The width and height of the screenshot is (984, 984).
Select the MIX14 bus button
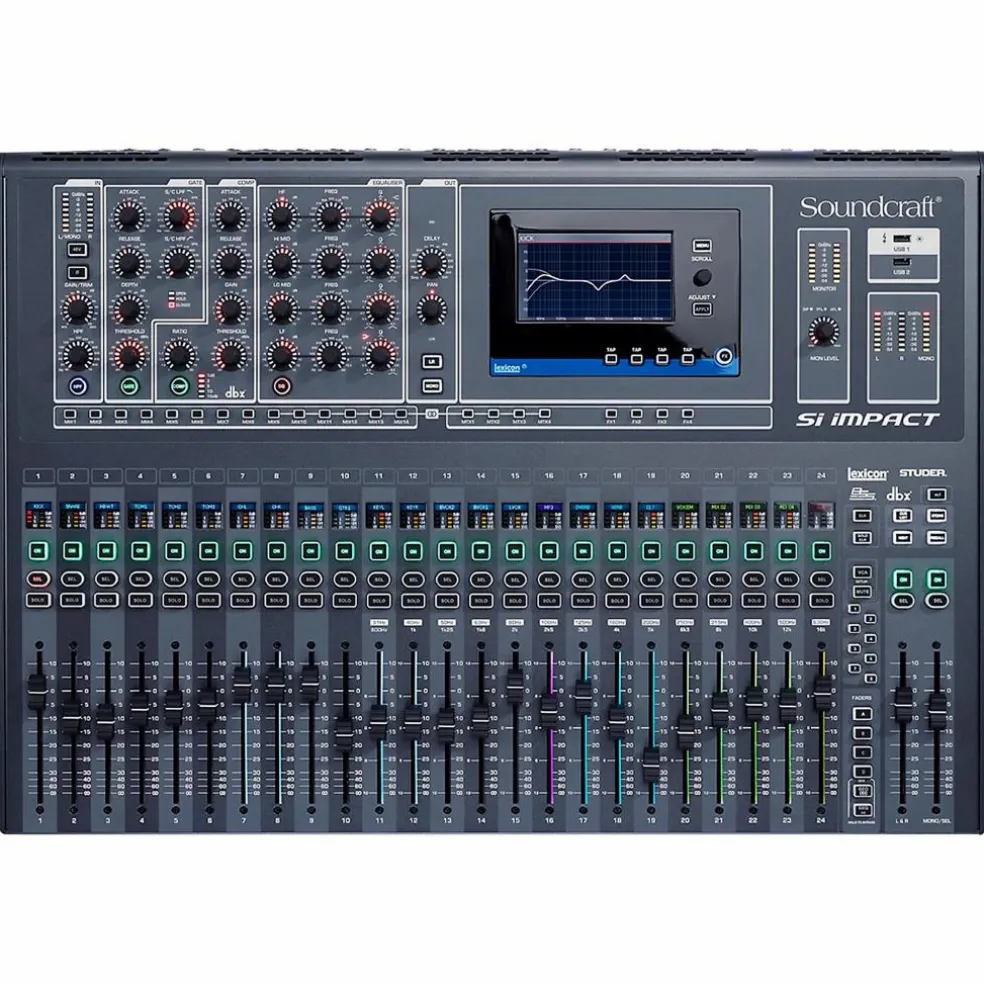401,414
